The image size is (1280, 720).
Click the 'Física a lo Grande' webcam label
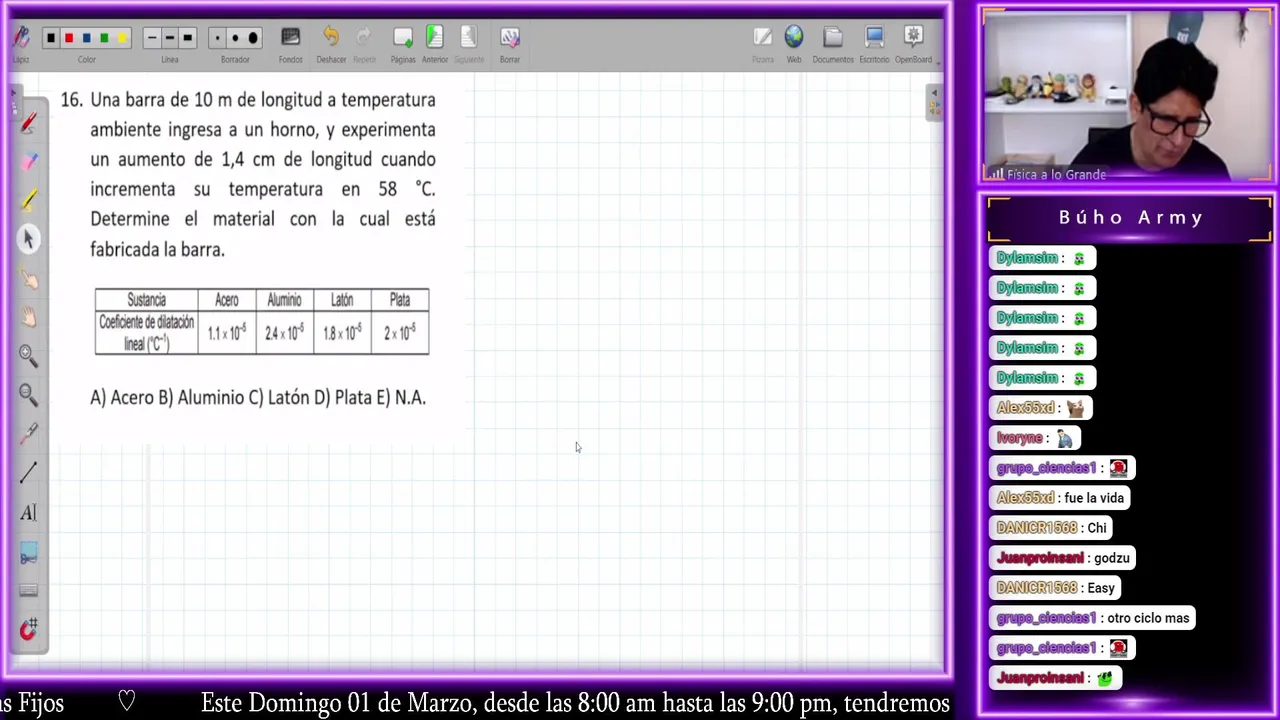[1056, 174]
